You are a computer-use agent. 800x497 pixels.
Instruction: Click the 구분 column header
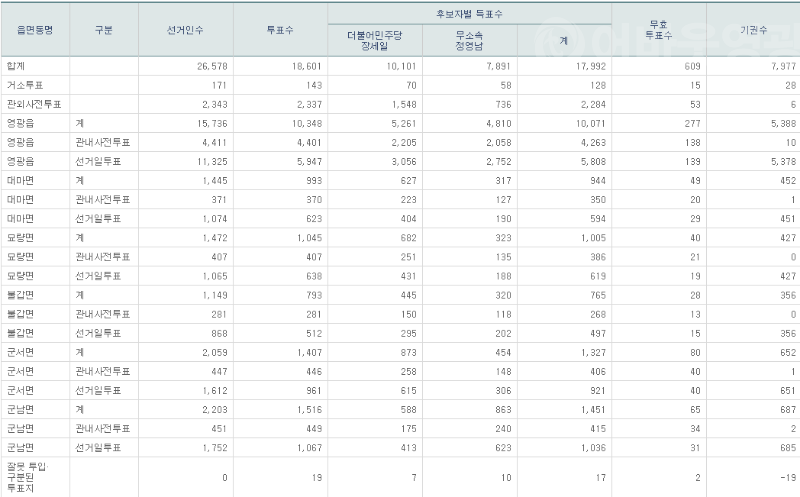pyautogui.click(x=103, y=29)
